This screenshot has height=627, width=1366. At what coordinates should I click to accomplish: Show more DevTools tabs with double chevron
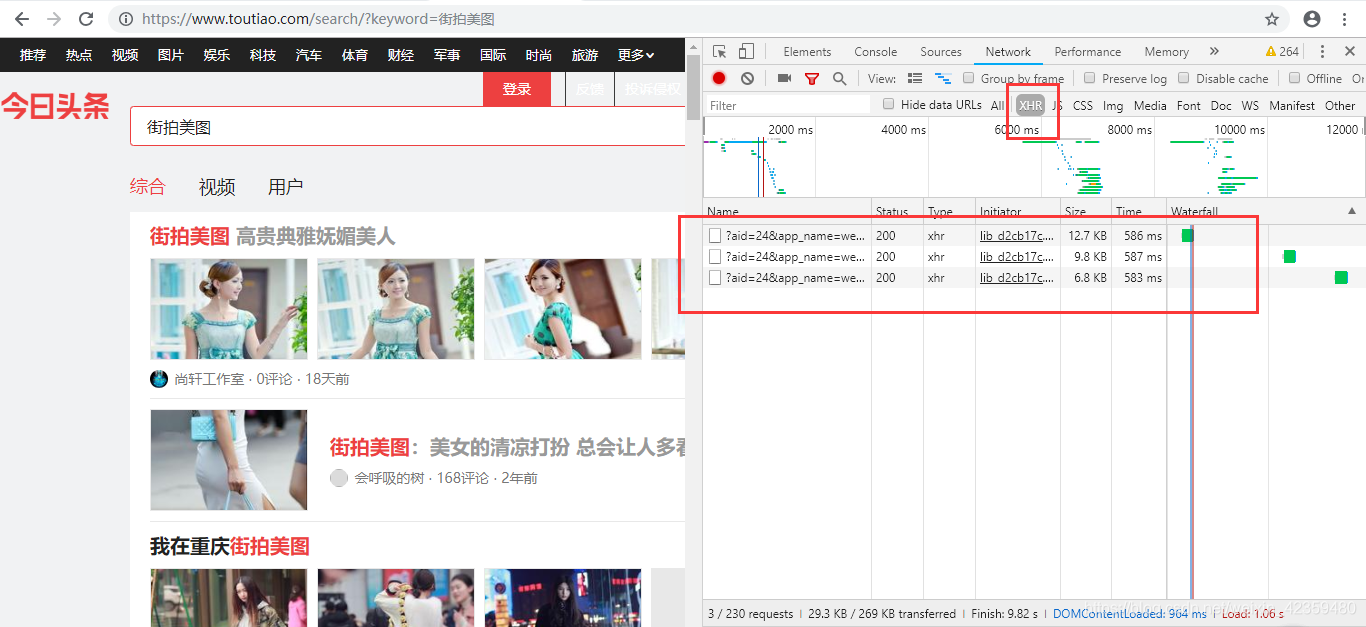point(1214,52)
